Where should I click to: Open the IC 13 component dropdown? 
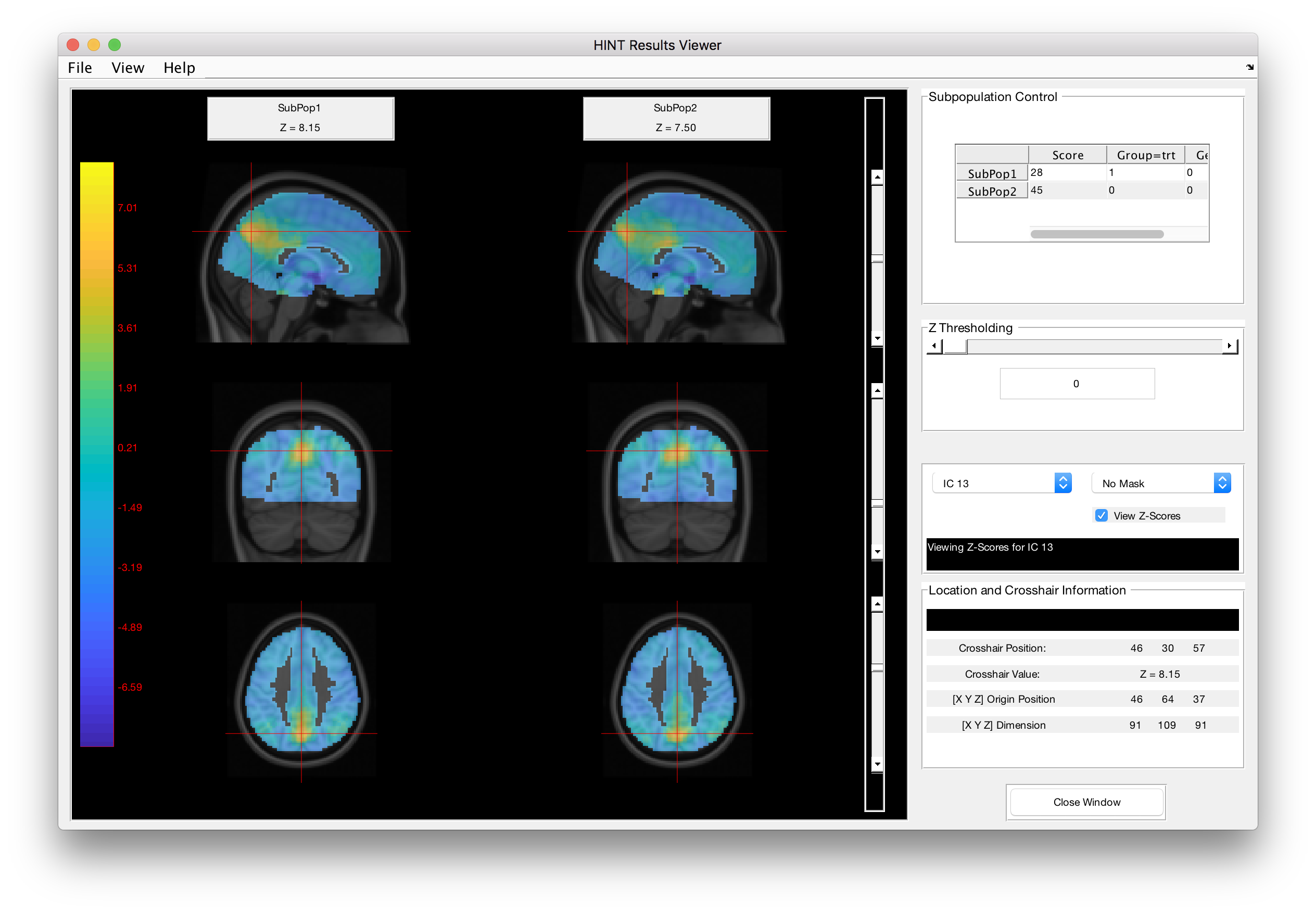point(1001,484)
